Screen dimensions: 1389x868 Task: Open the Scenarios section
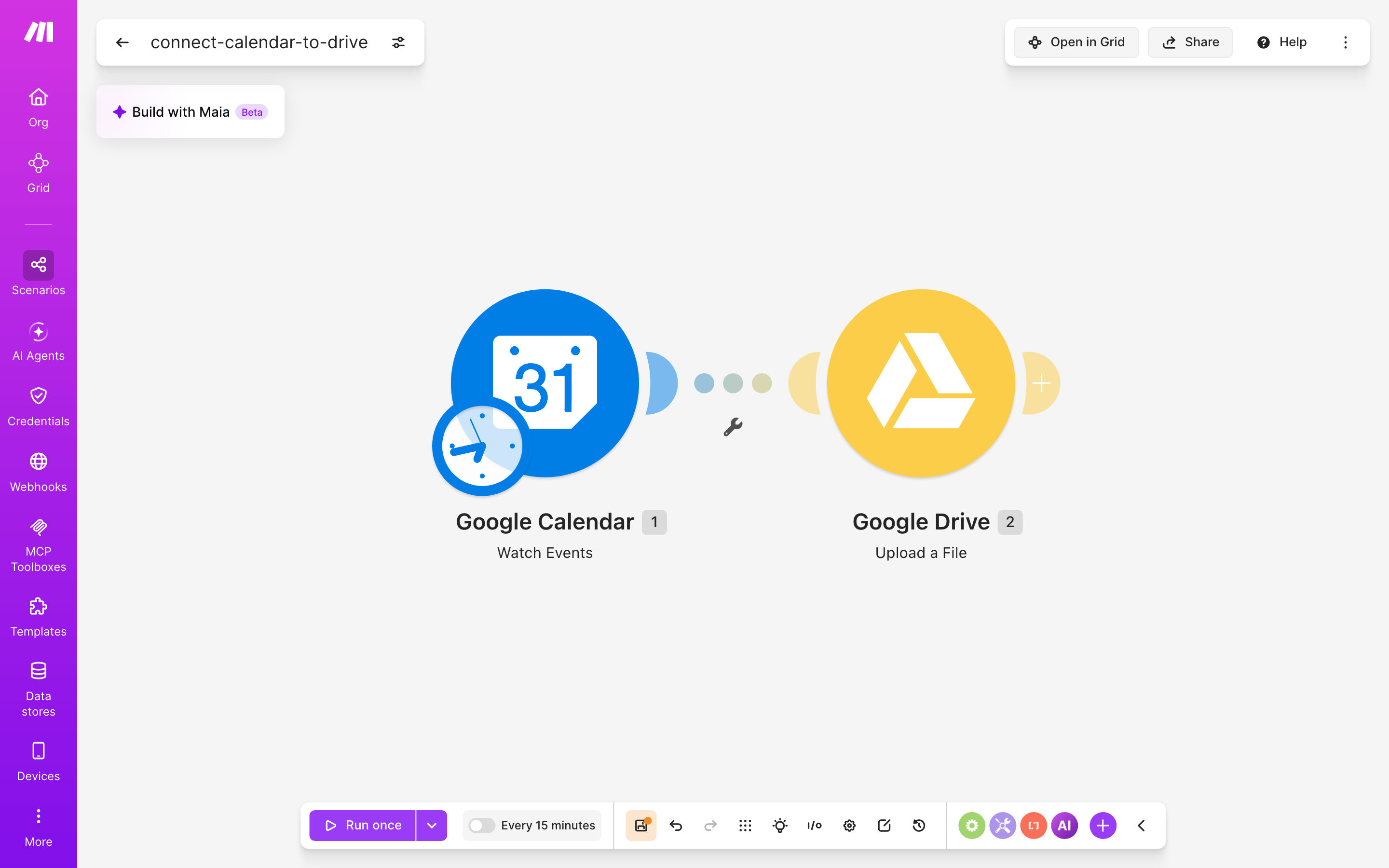[x=39, y=273]
